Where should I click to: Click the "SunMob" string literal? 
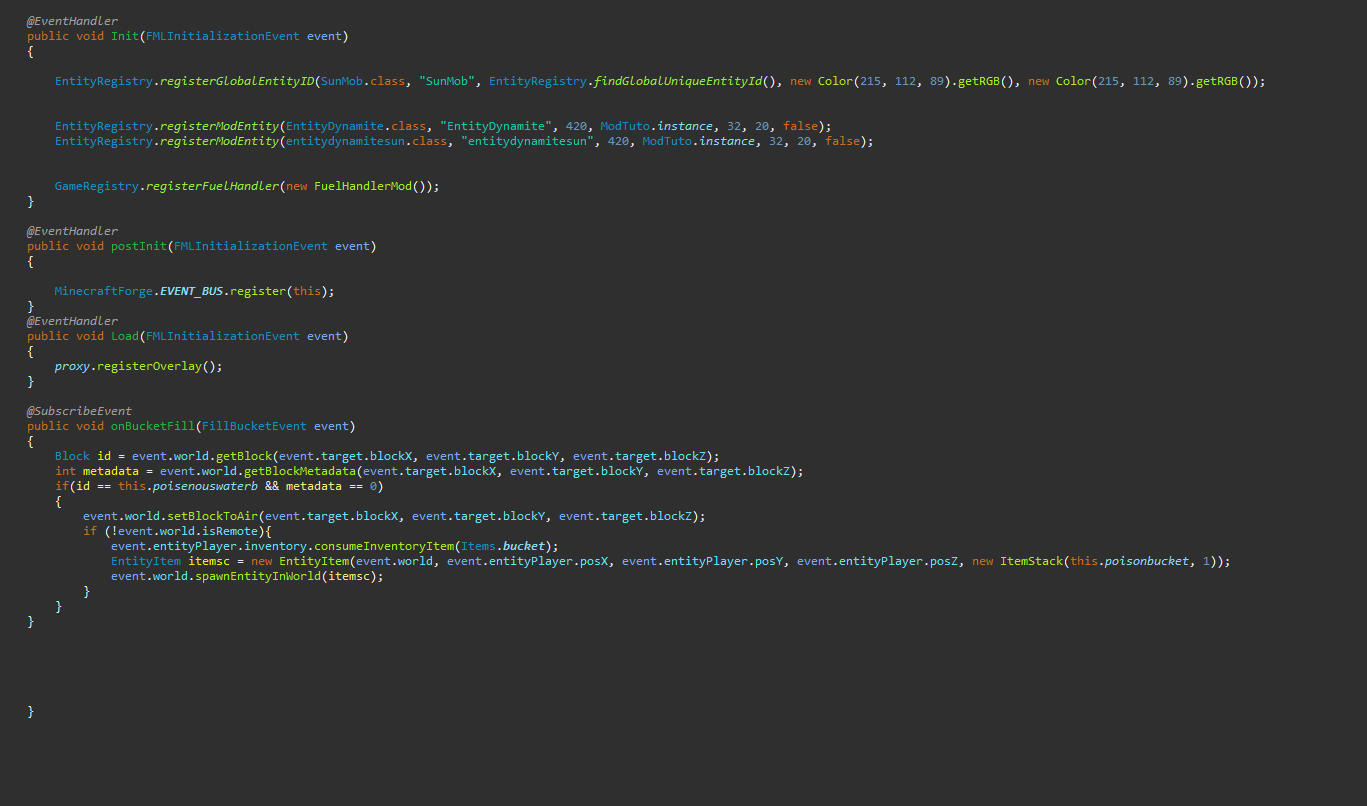click(x=447, y=81)
